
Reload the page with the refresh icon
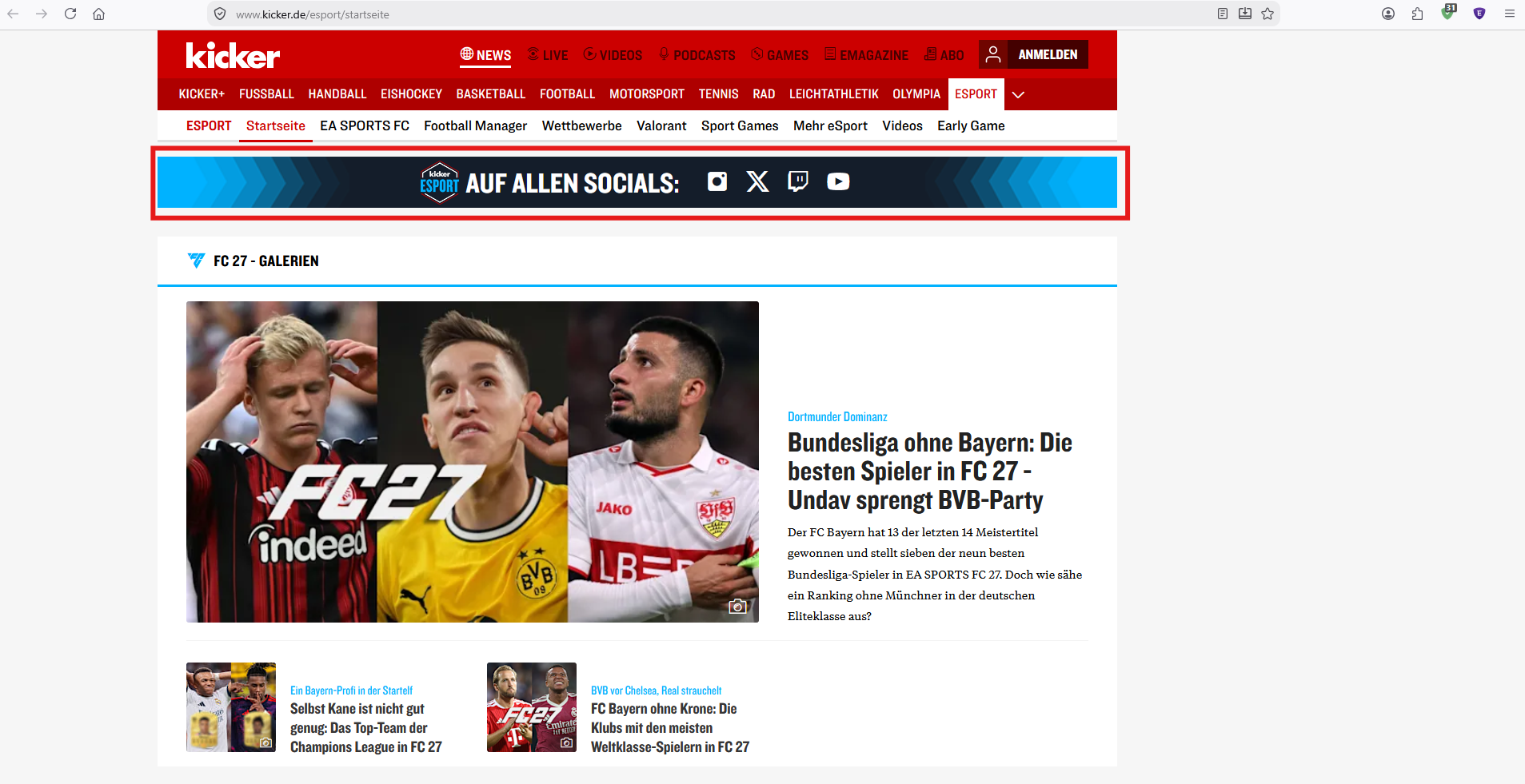[70, 14]
